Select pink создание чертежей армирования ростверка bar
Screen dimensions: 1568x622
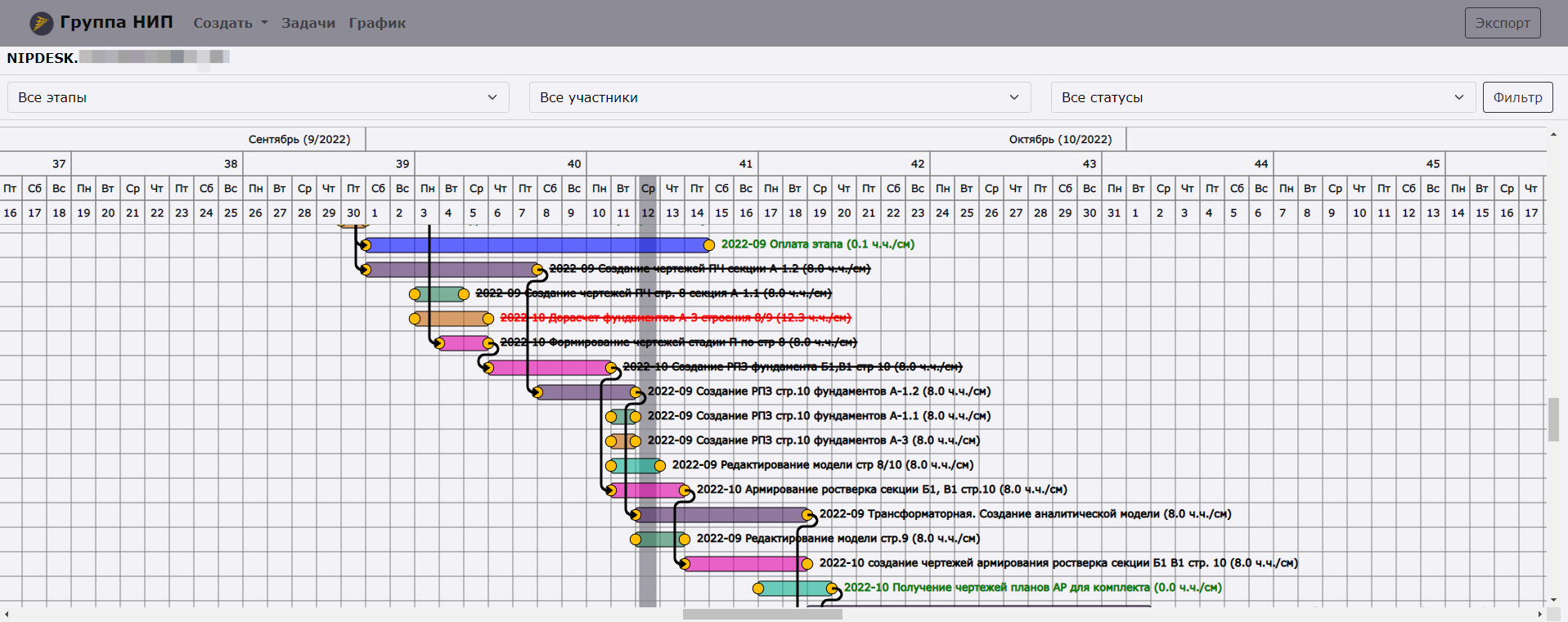pyautogui.click(x=746, y=563)
